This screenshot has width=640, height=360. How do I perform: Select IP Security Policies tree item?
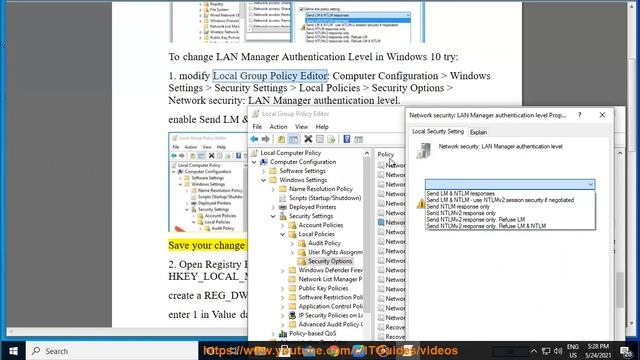330,316
